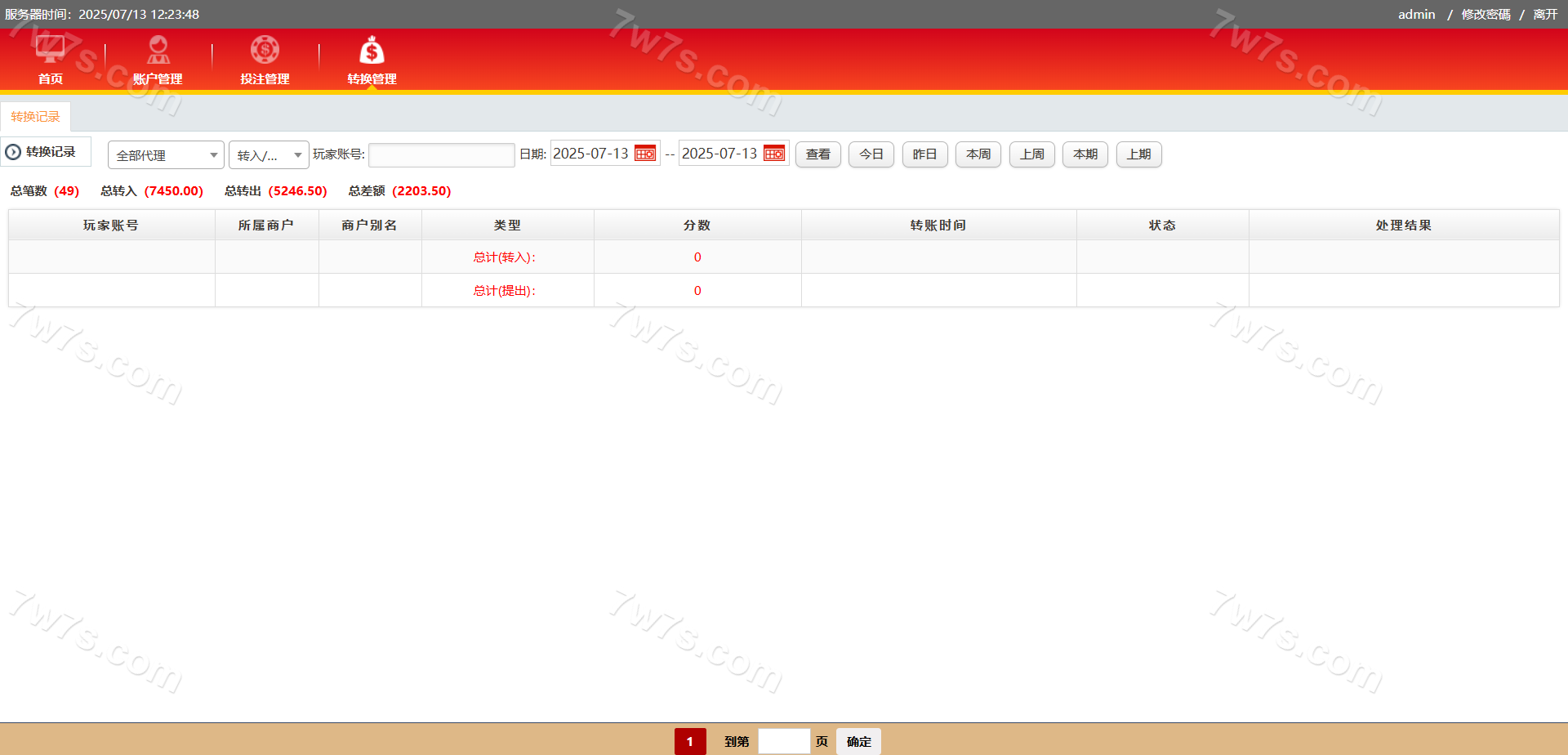
Task: Click the 查看 search button
Action: pos(817,154)
